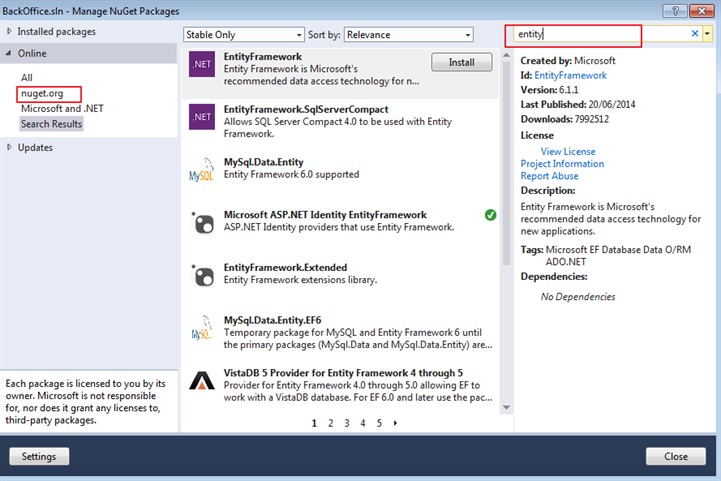Click the Report Abuse link
This screenshot has width=721, height=481.
[549, 176]
